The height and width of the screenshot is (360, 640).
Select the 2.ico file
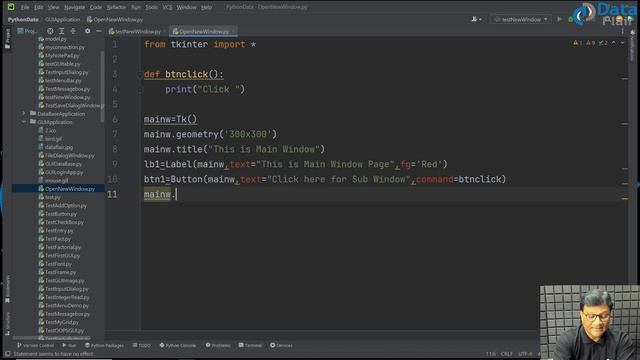47,131
